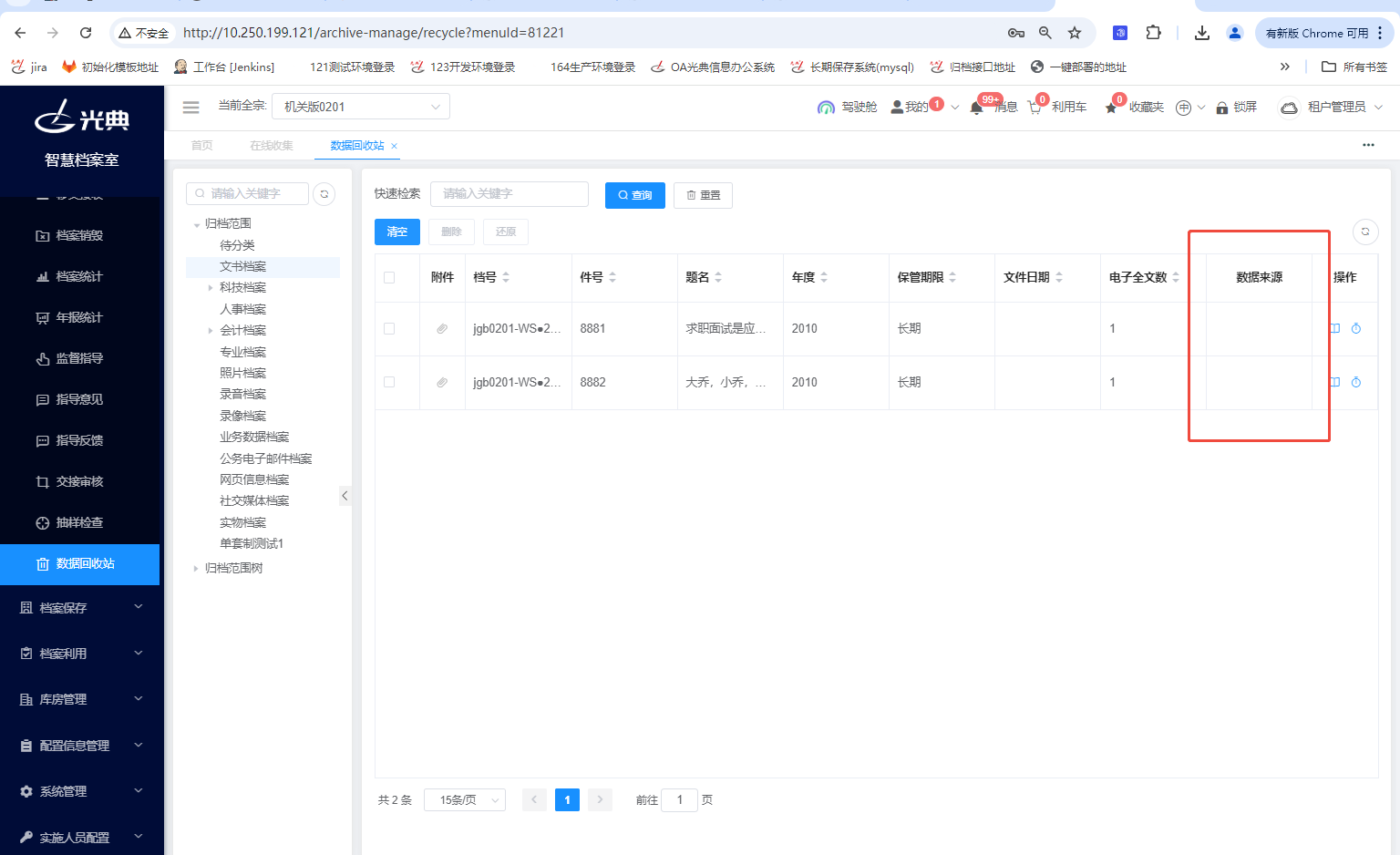Expand the 会计档案 tree node
Image resolution: width=1400 pixels, height=855 pixels.
pos(211,331)
